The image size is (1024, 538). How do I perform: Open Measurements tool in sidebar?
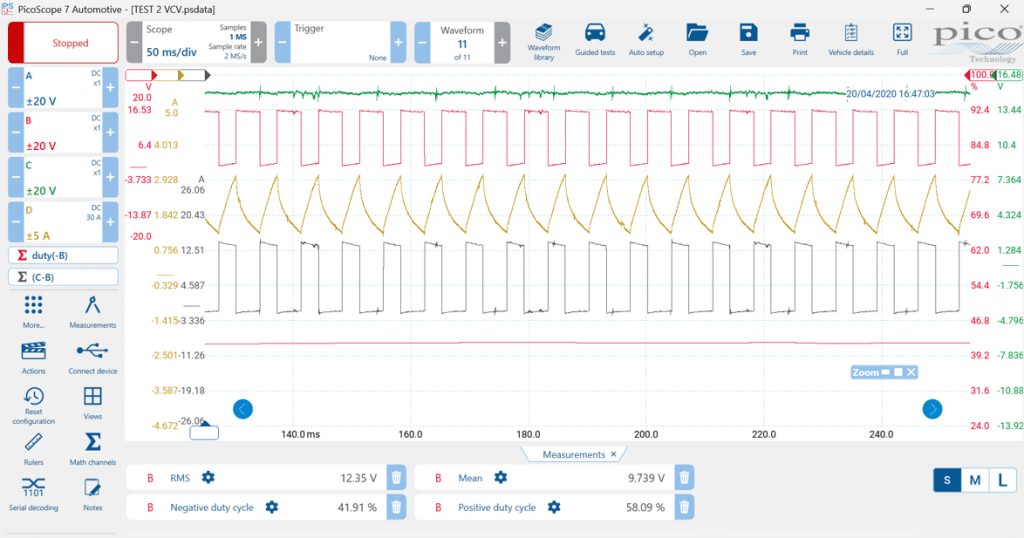point(93,312)
